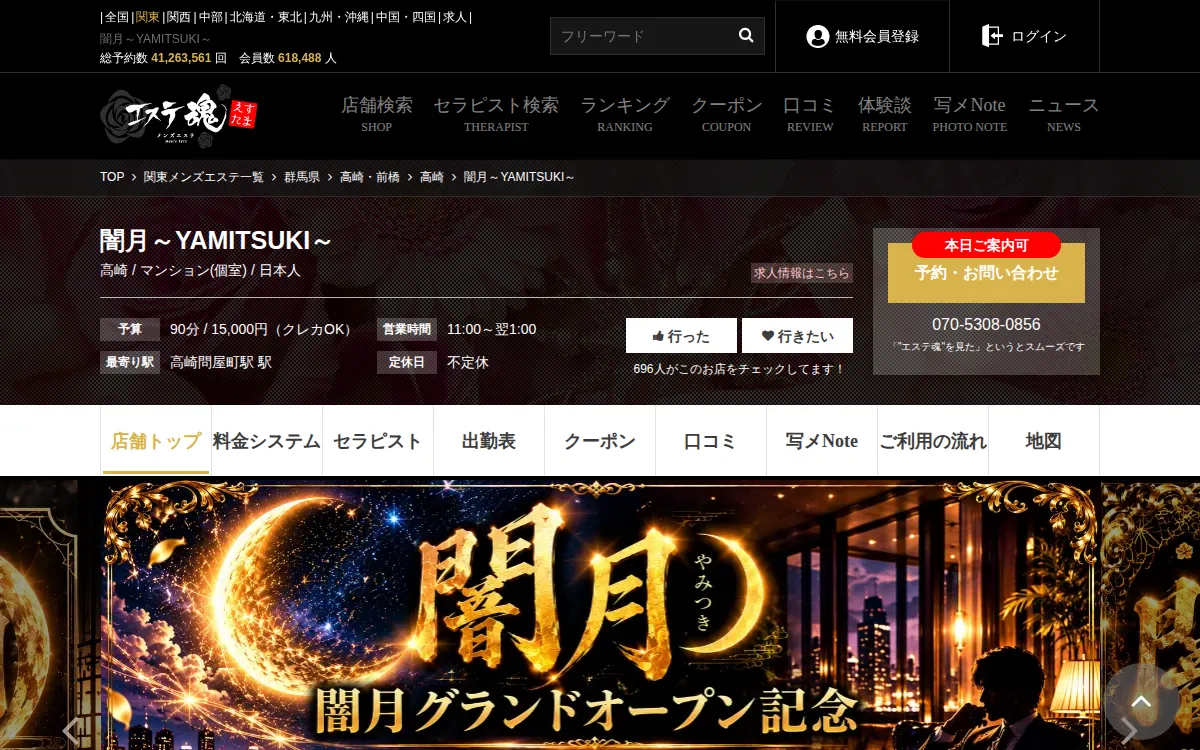Viewport: 1200px width, 750px height.
Task: Select the クーポン shop tab
Action: coord(600,441)
